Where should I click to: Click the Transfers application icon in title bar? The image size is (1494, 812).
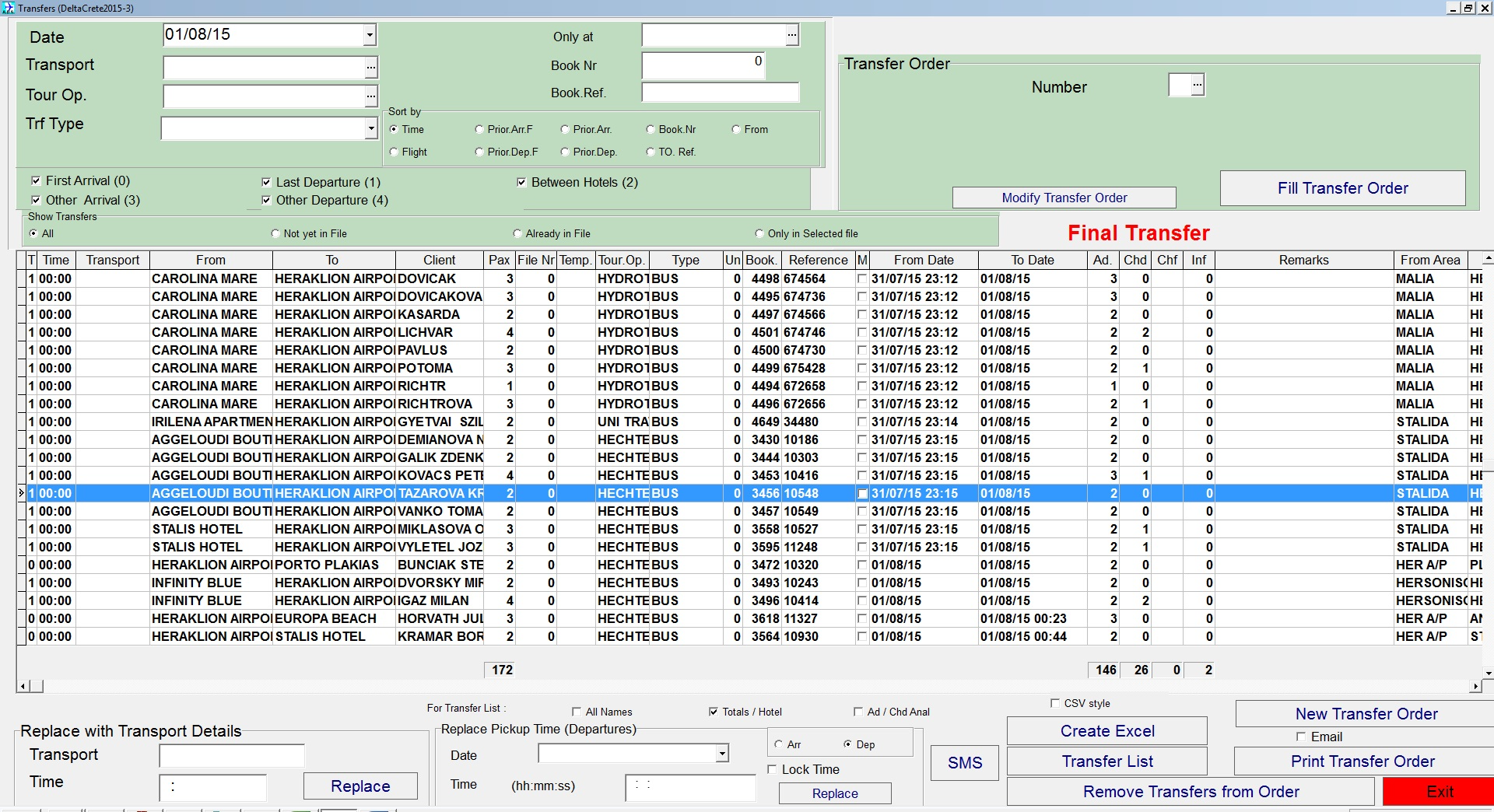coord(7,7)
